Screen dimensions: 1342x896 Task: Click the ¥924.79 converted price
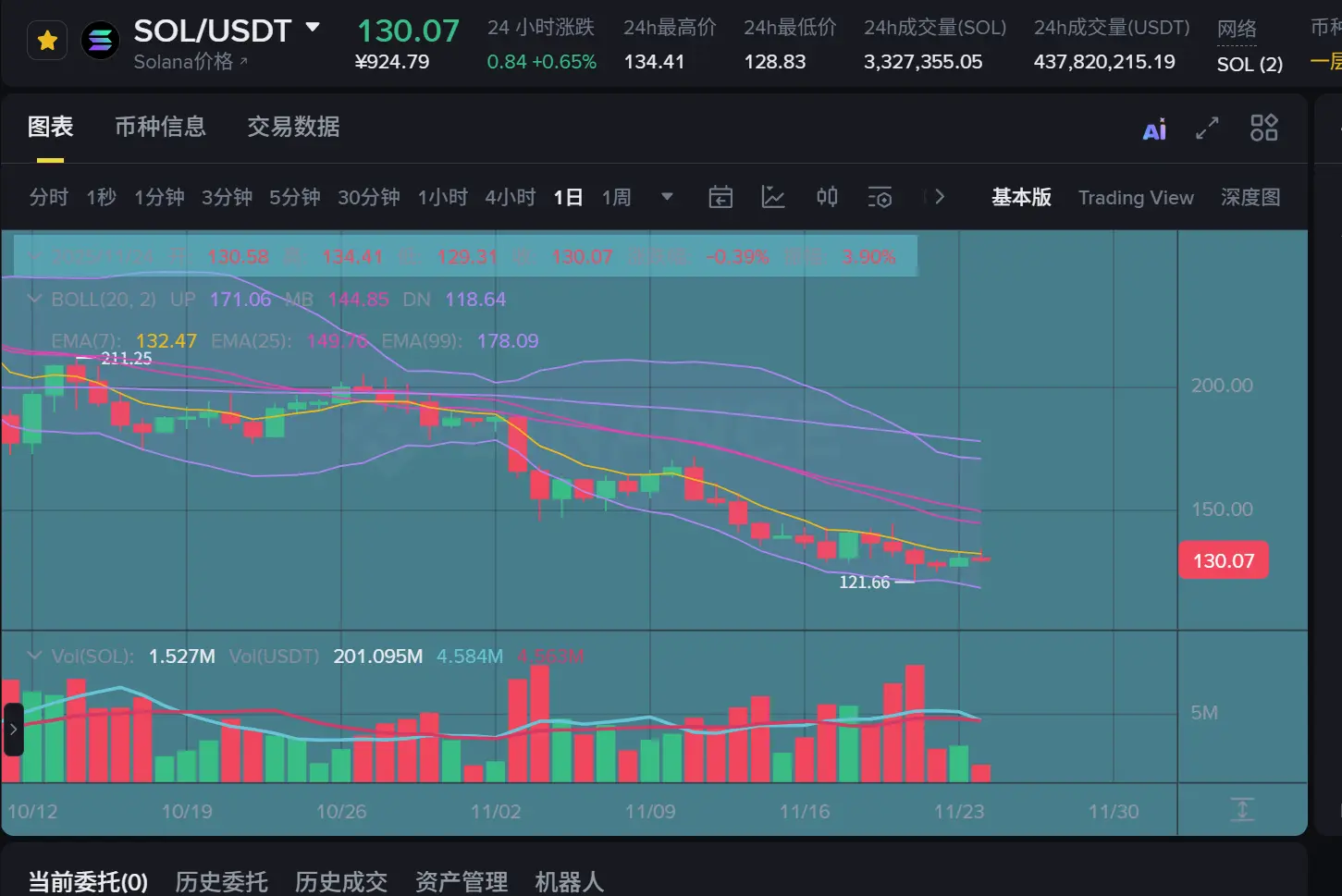(x=392, y=62)
